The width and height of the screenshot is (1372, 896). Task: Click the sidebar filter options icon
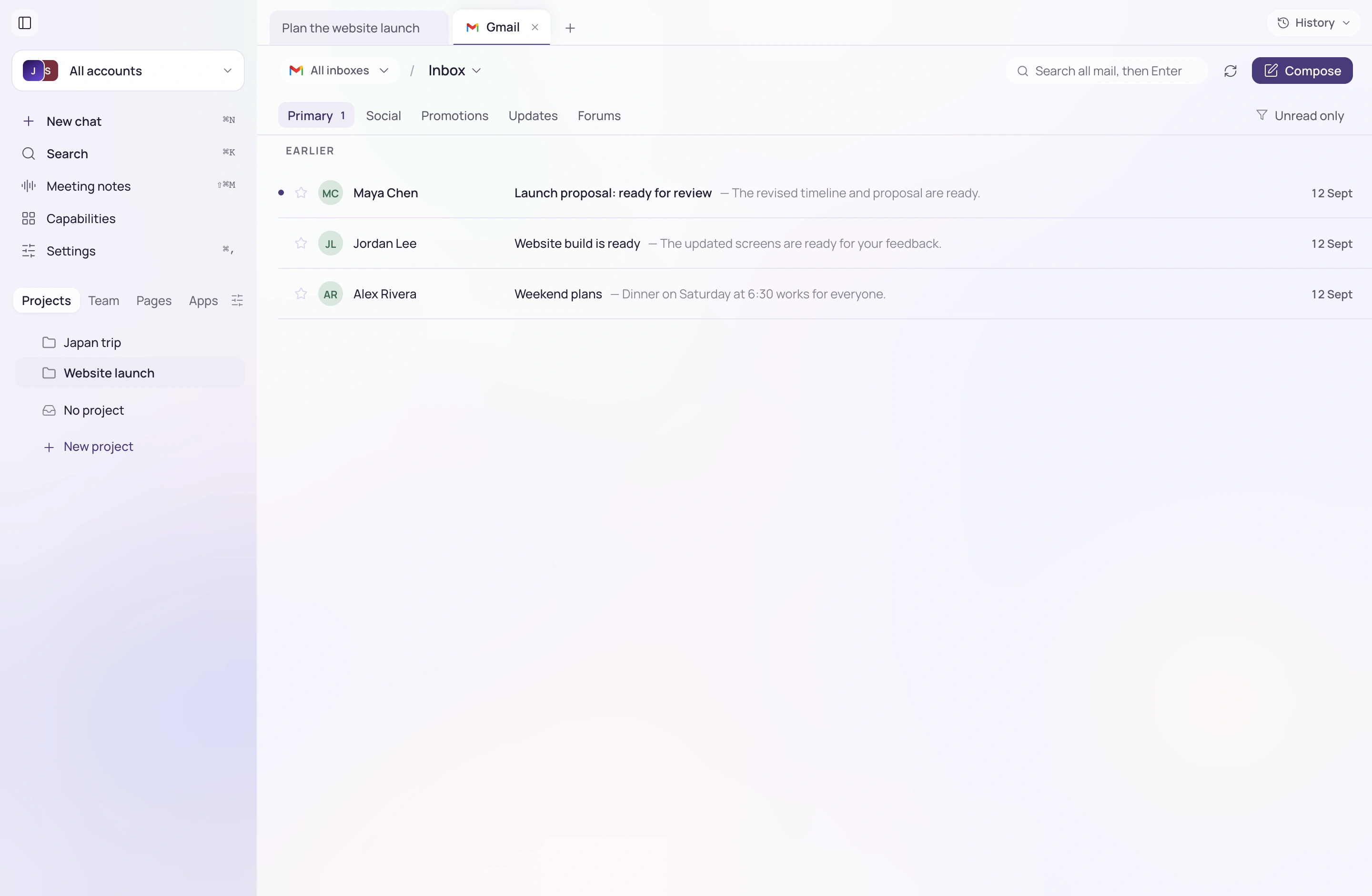pyautogui.click(x=237, y=300)
